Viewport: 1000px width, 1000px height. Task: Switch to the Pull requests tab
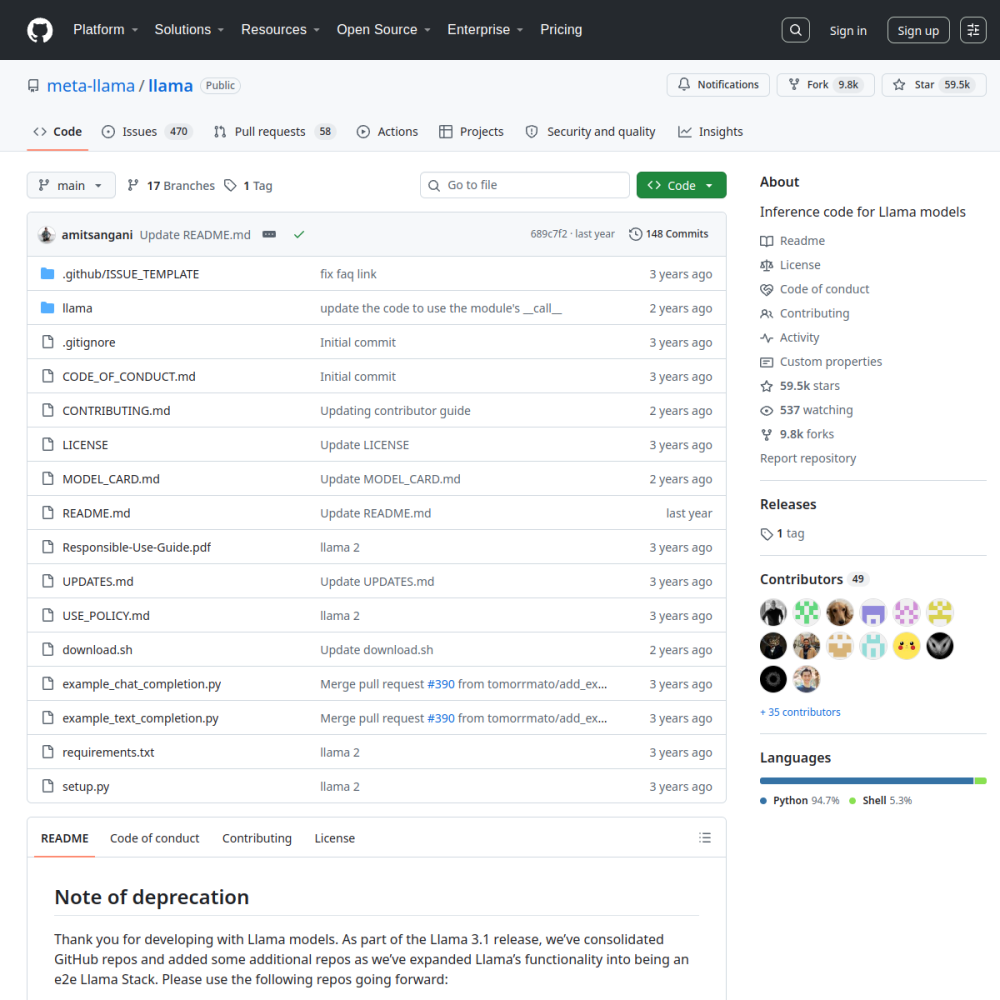click(274, 131)
